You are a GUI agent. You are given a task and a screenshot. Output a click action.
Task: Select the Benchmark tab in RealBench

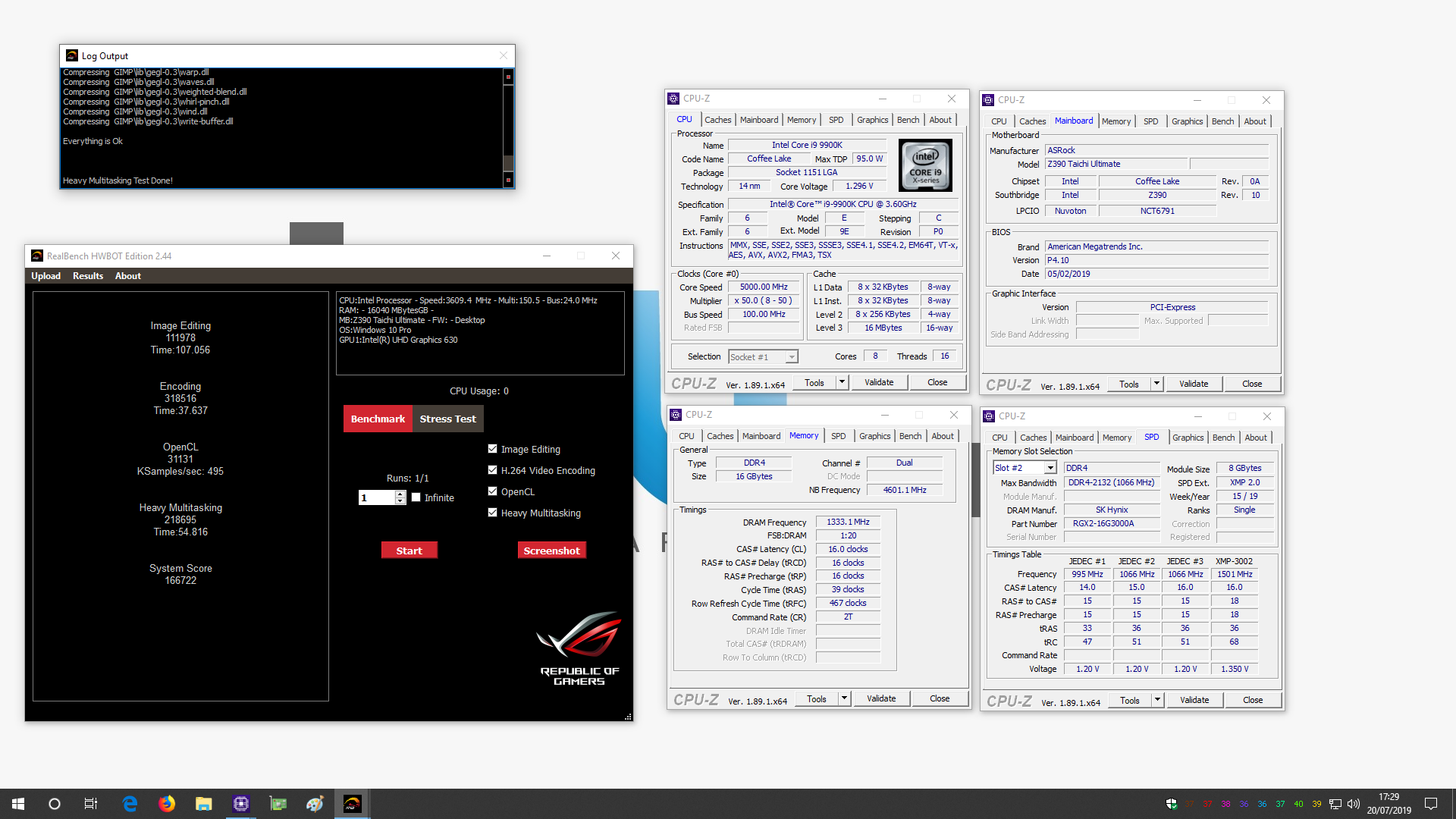378,419
